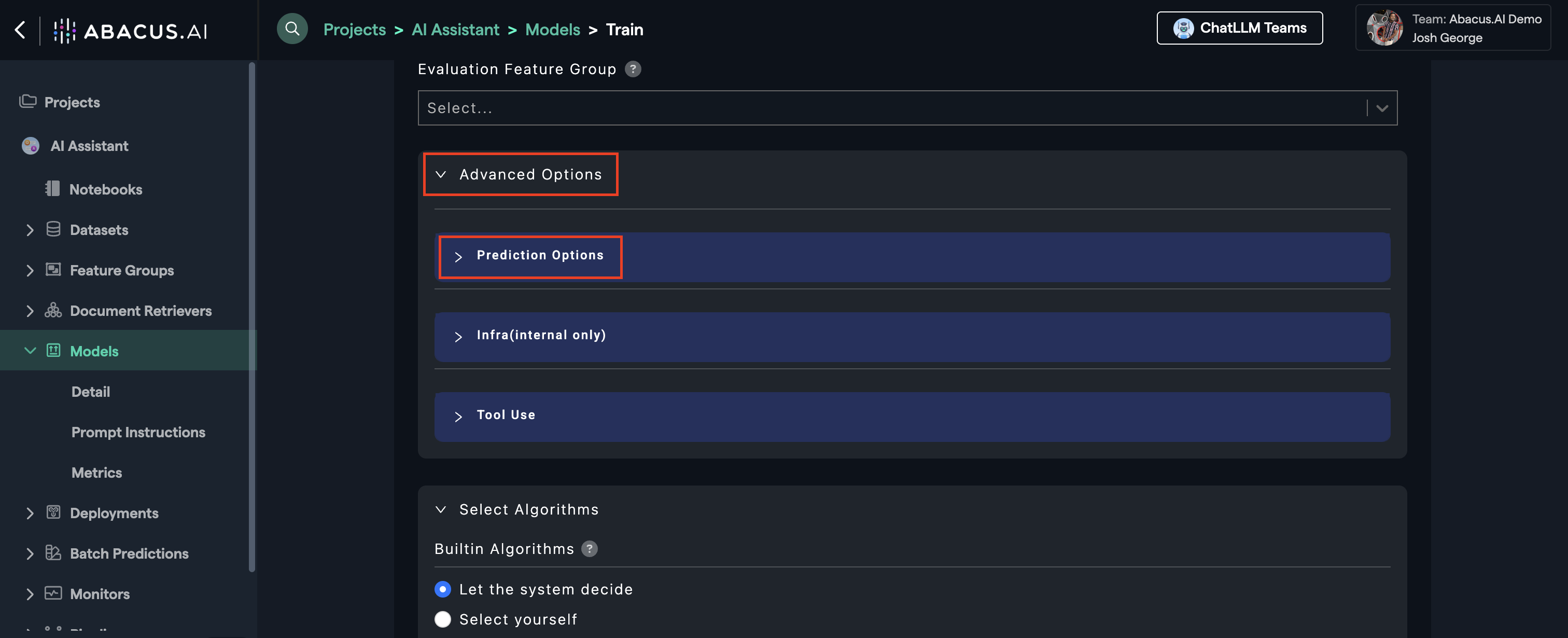The height and width of the screenshot is (638, 1568).
Task: Open the Evaluation Feature Group dropdown
Action: point(907,108)
